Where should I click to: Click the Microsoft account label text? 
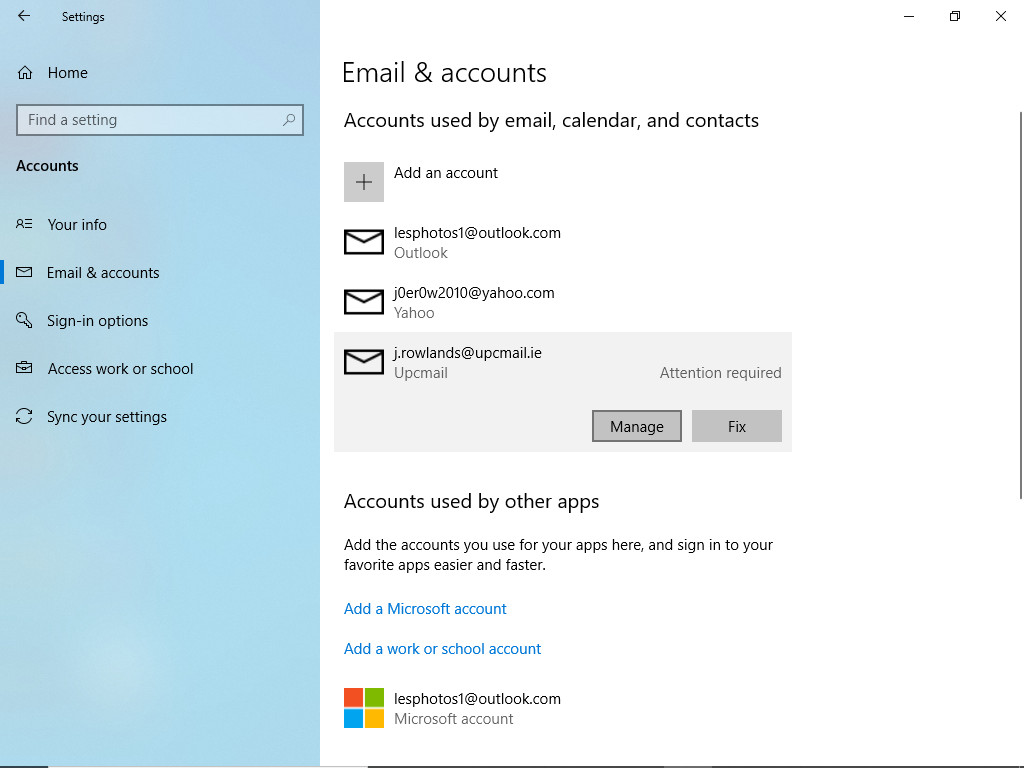click(x=454, y=719)
